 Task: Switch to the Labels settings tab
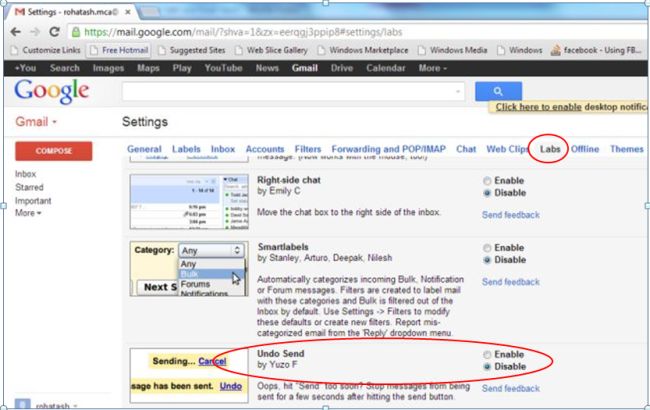click(x=186, y=149)
